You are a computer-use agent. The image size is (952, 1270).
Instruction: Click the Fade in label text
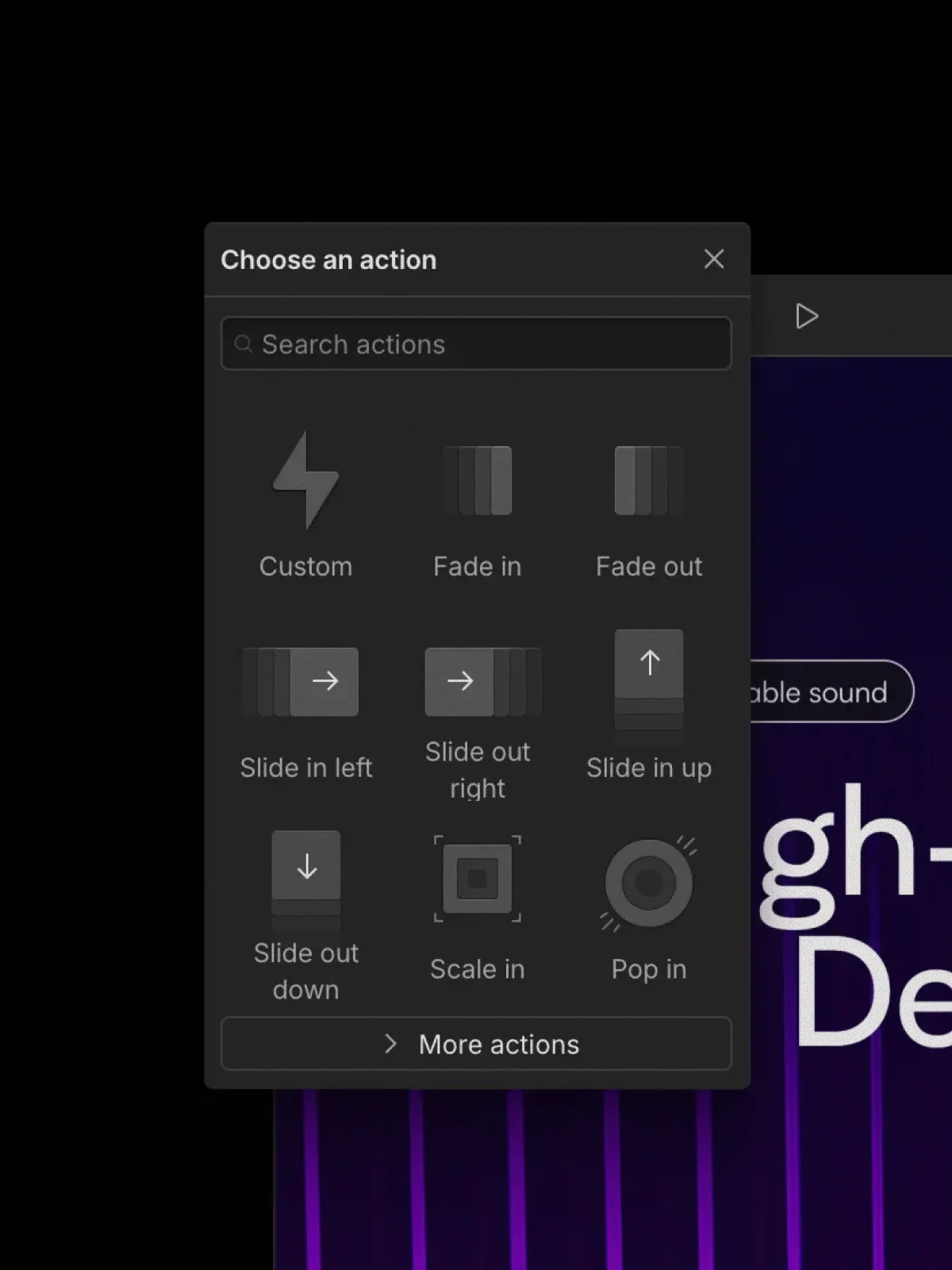(x=478, y=566)
